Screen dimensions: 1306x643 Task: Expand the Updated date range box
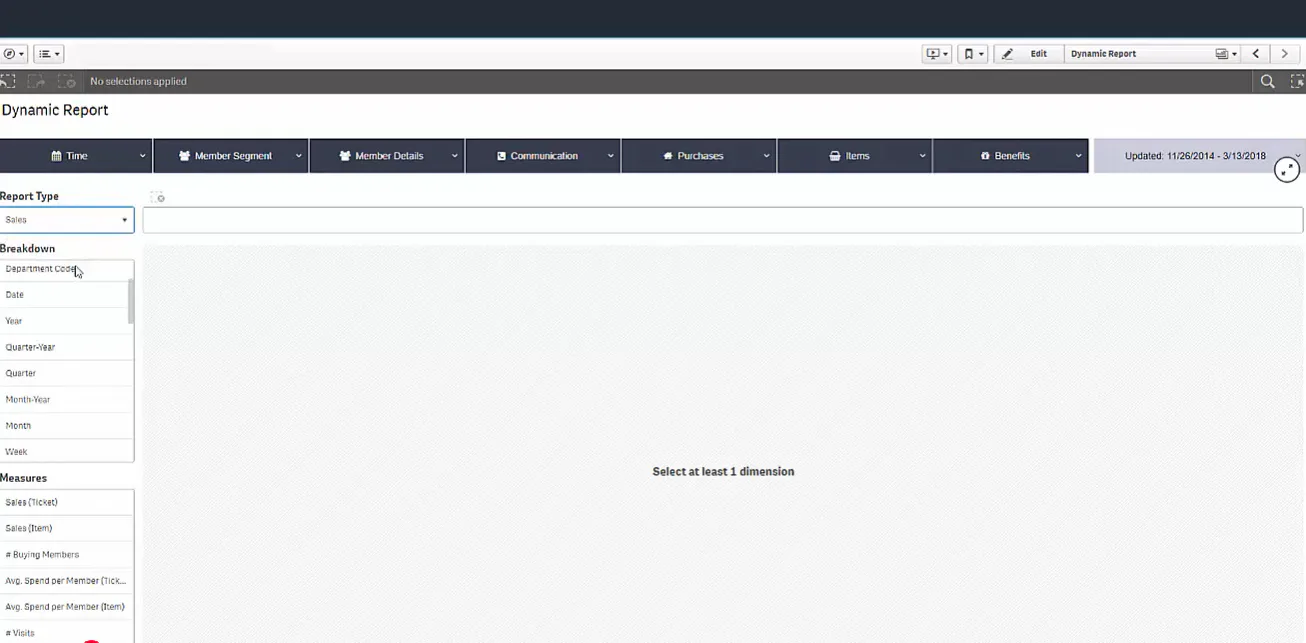(1199, 156)
